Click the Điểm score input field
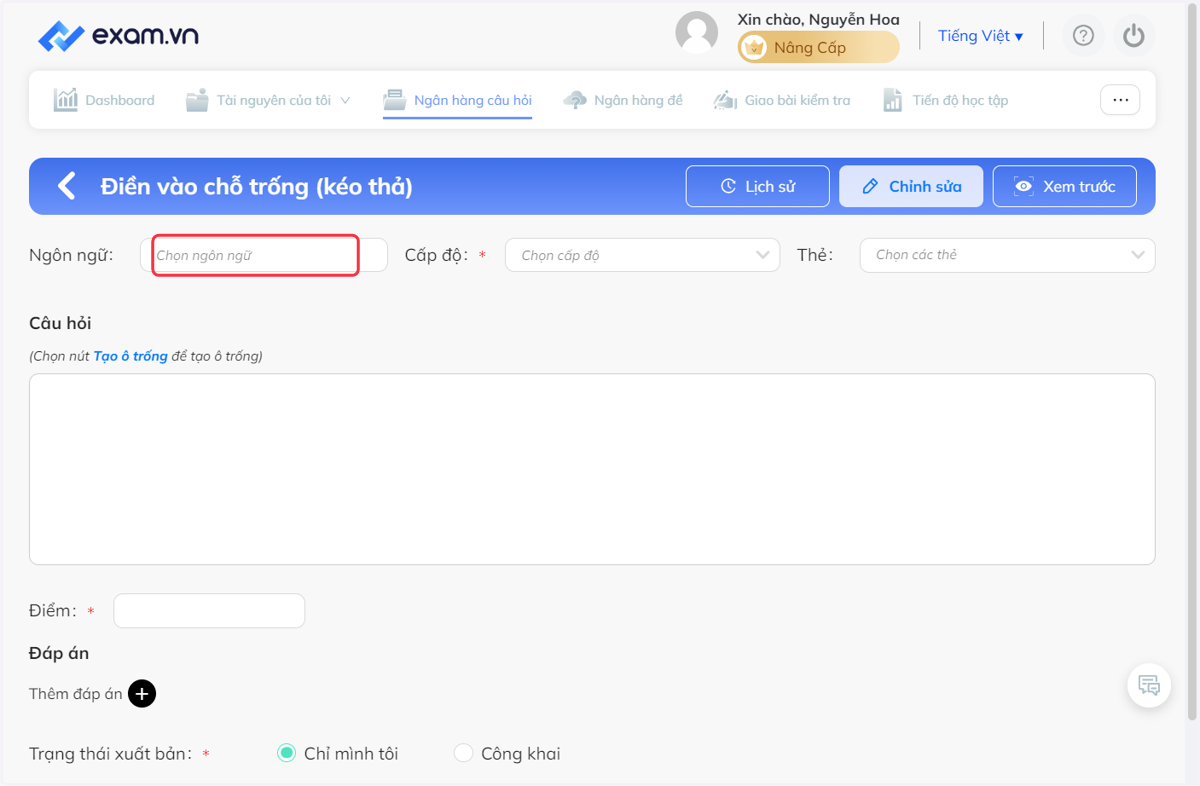 209,611
